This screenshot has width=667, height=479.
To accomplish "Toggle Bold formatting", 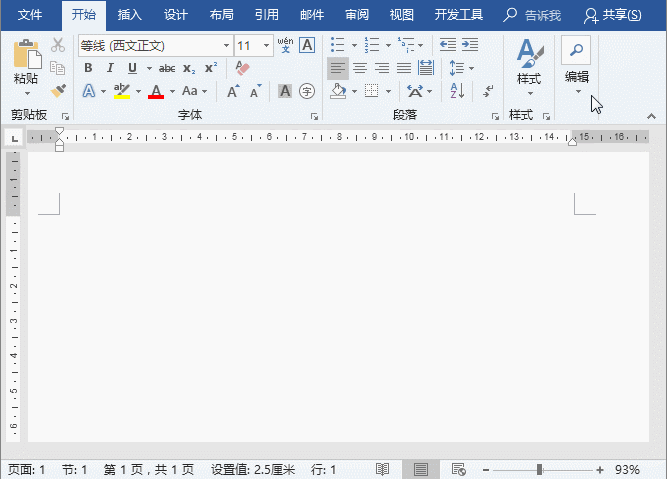I will tap(88, 68).
